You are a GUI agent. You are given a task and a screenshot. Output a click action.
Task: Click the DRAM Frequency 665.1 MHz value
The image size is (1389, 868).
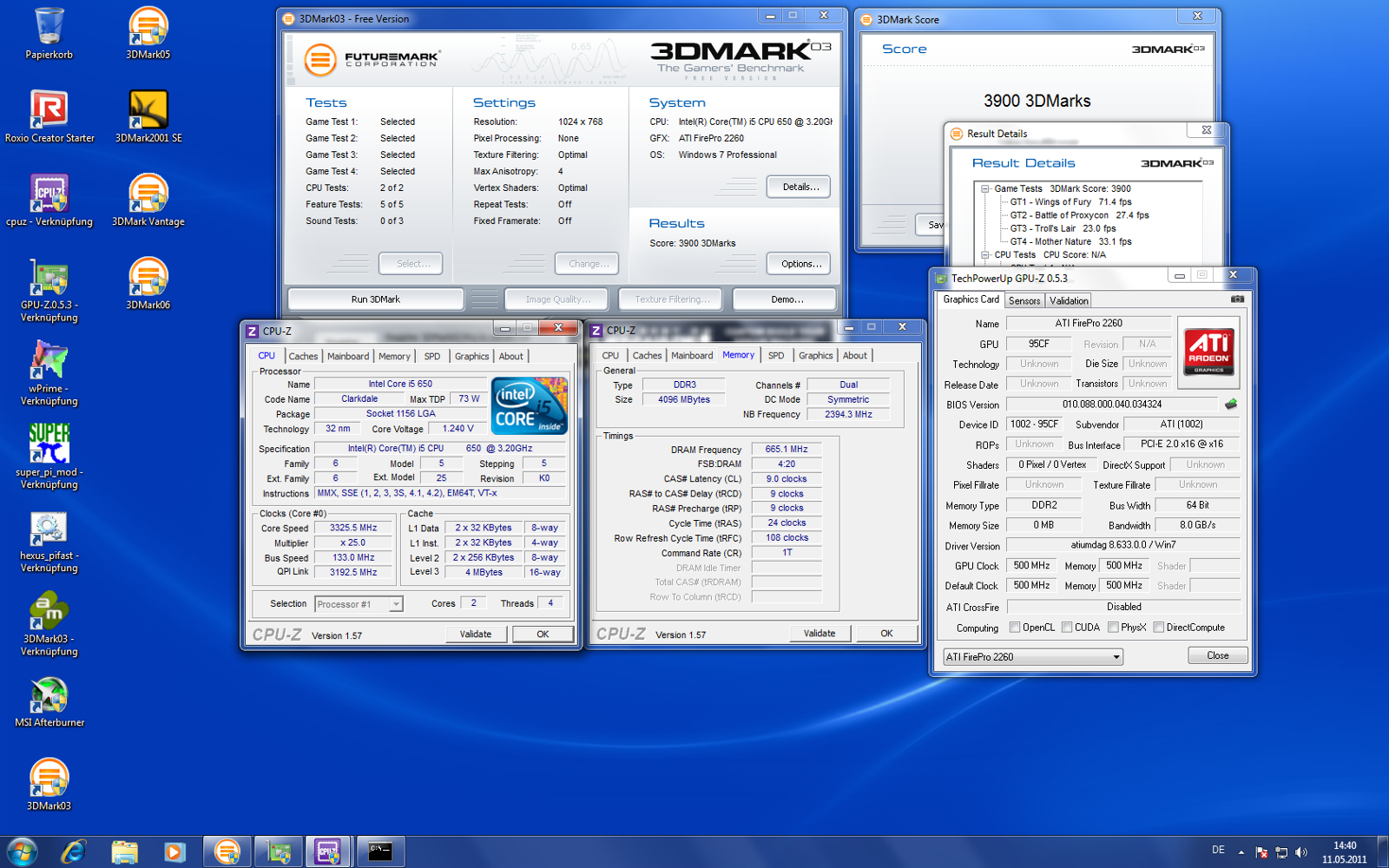787,450
